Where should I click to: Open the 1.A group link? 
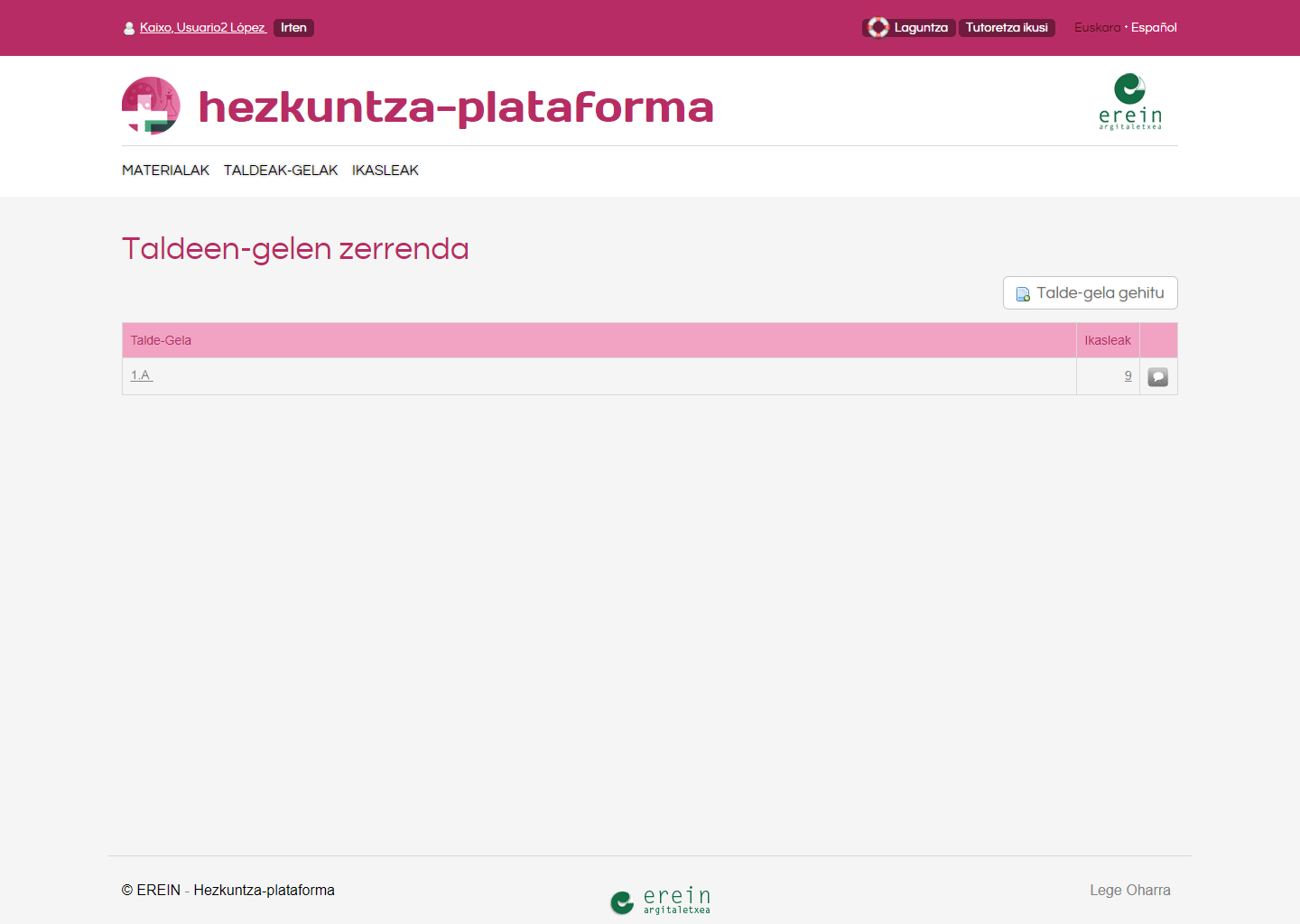point(142,375)
